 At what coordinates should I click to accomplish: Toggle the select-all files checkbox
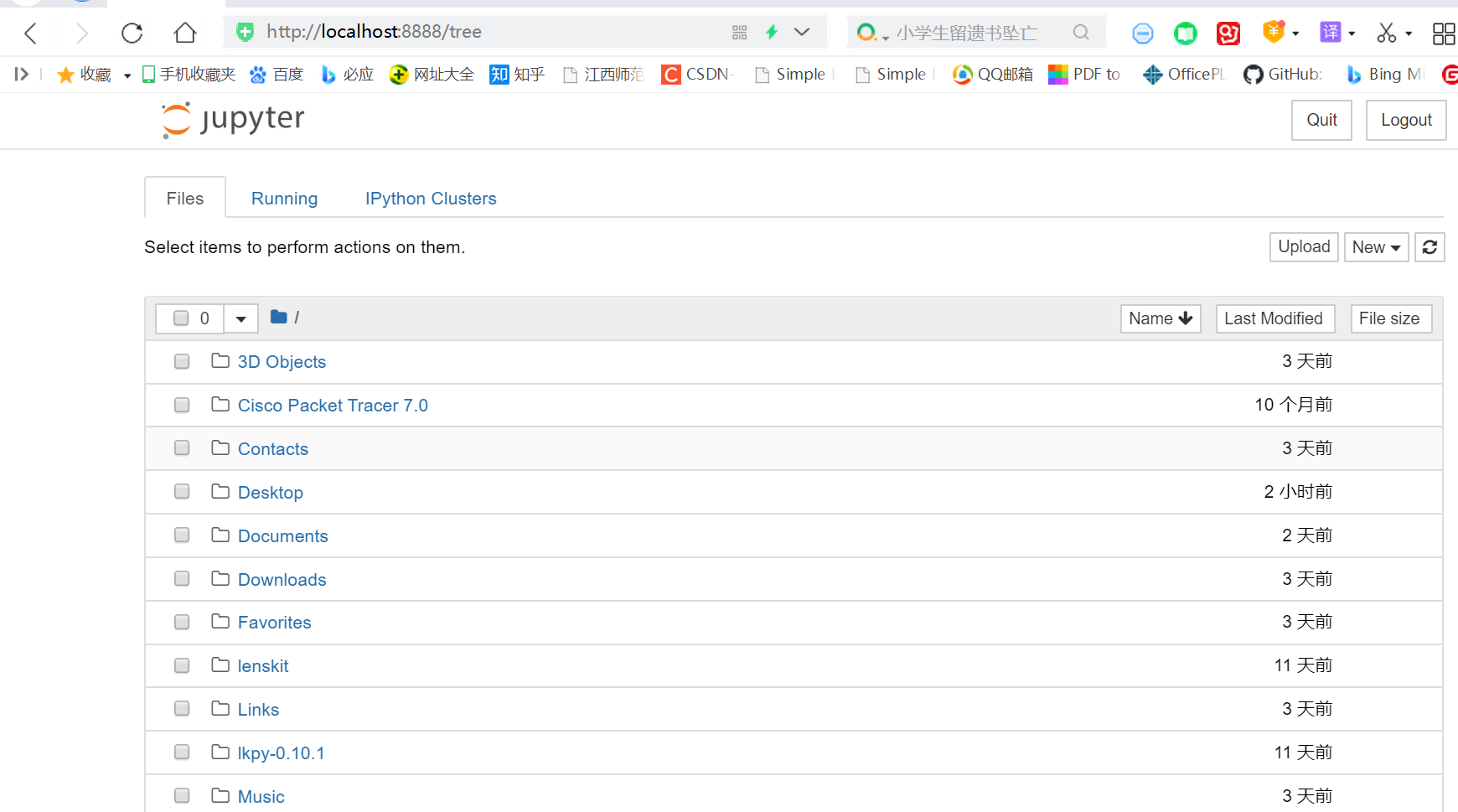[181, 318]
